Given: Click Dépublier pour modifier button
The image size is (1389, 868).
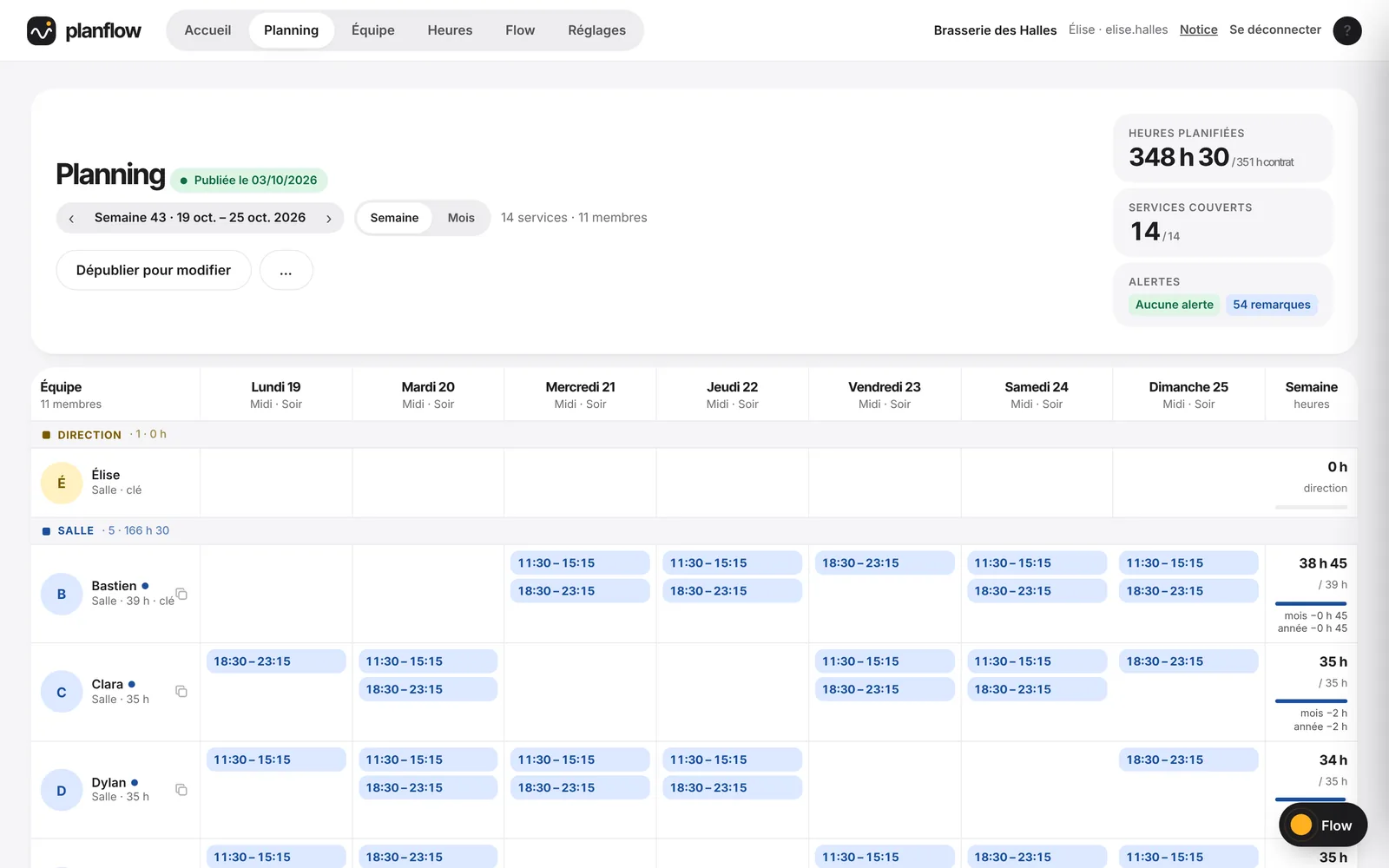Looking at the screenshot, I should [154, 271].
